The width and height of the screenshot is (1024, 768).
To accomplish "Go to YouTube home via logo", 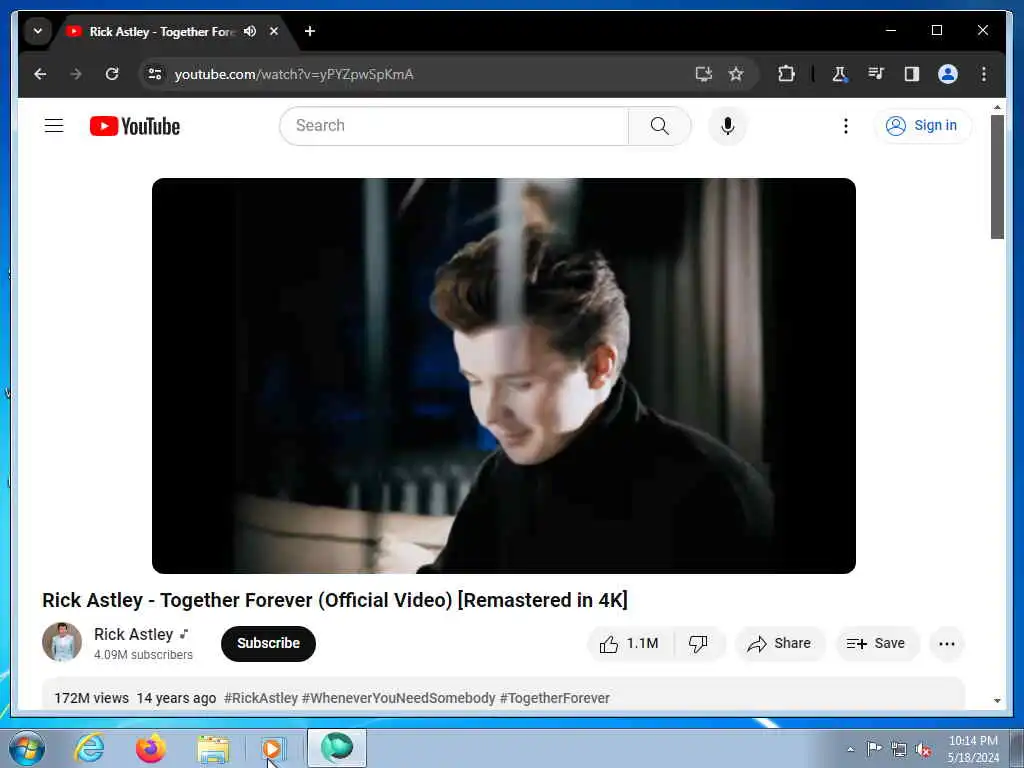I will click(135, 126).
